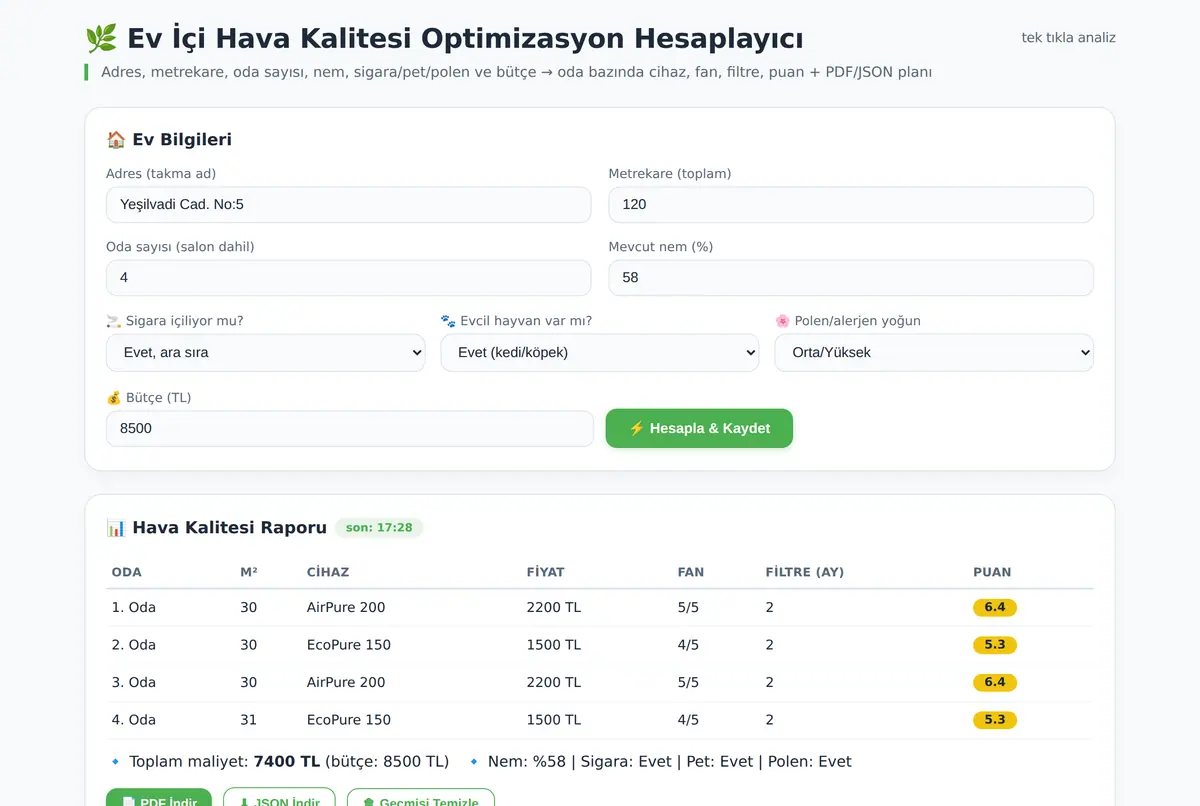Click the '3. Oda' row label
This screenshot has width=1200, height=806.
tap(134, 682)
